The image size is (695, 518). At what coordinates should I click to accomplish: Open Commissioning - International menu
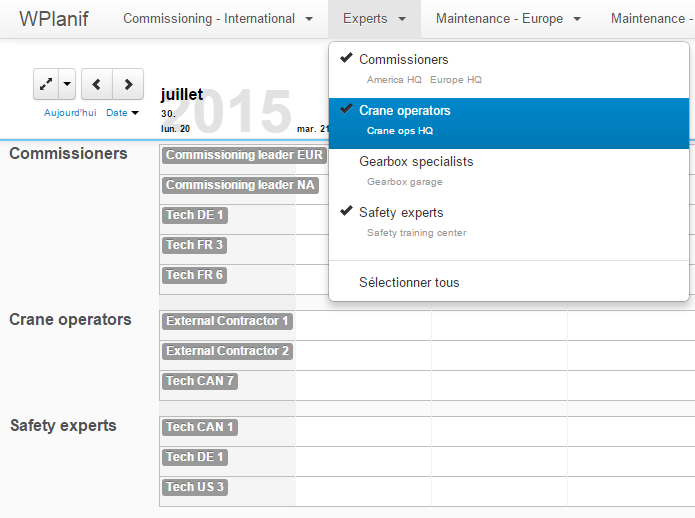[218, 19]
